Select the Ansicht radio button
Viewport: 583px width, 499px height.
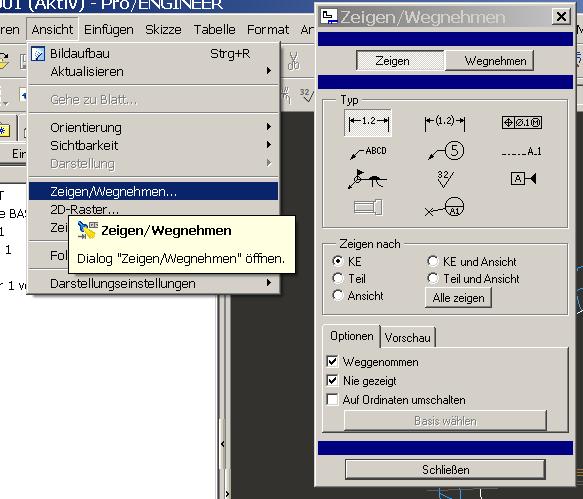338,295
